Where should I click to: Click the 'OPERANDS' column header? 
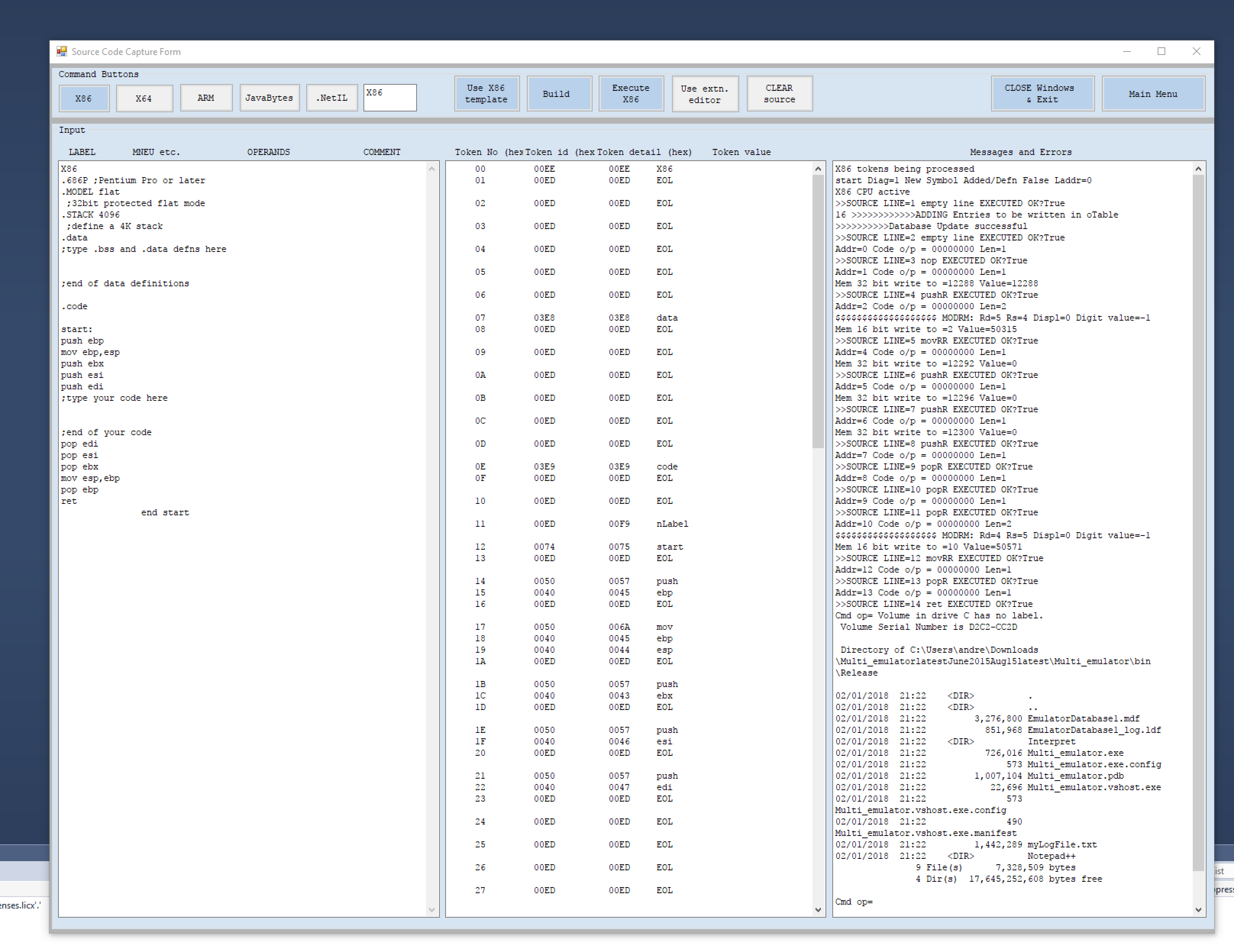tap(268, 152)
